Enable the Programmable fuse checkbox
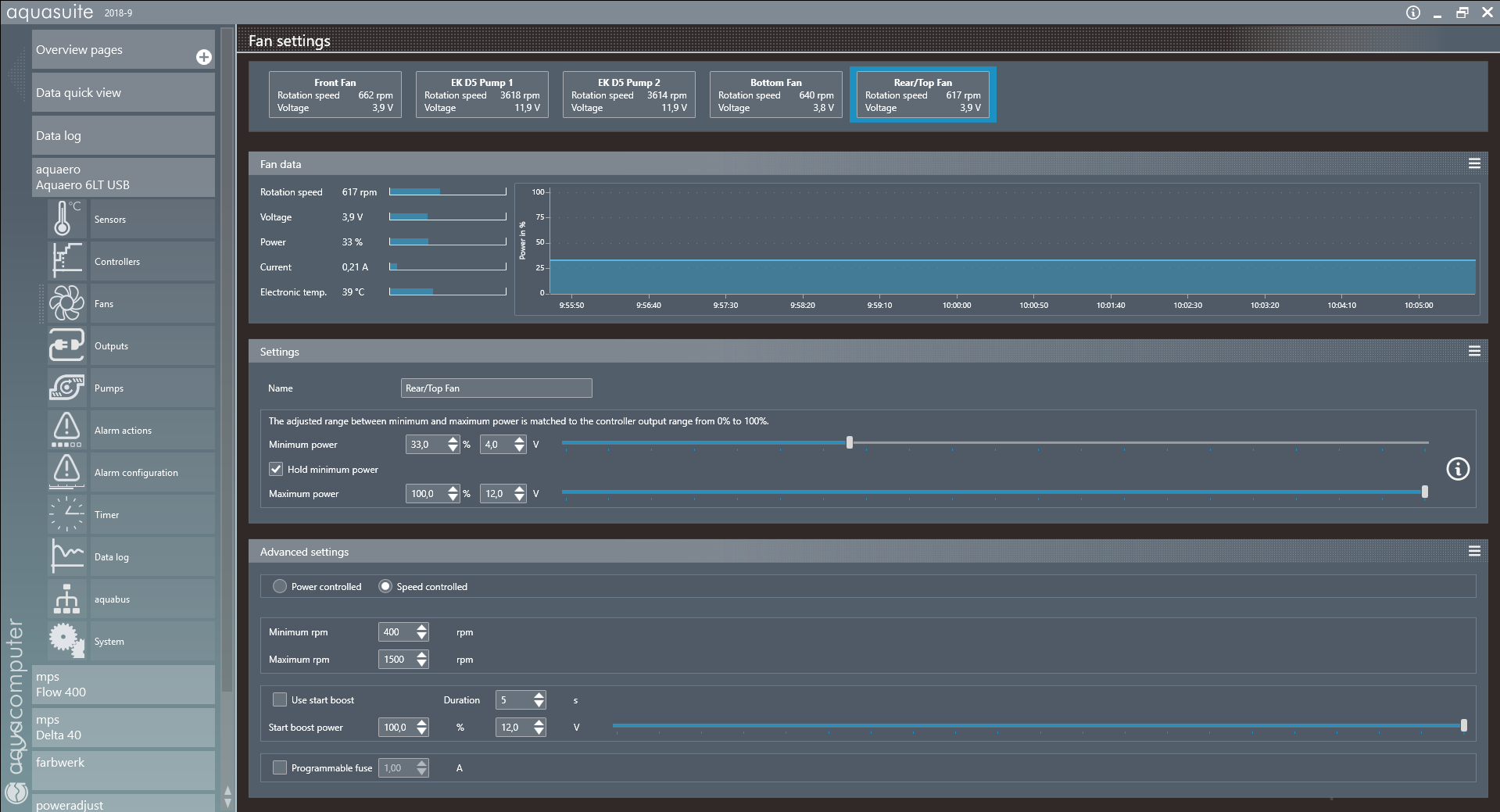Screen dimensions: 1500x812 pos(280,767)
